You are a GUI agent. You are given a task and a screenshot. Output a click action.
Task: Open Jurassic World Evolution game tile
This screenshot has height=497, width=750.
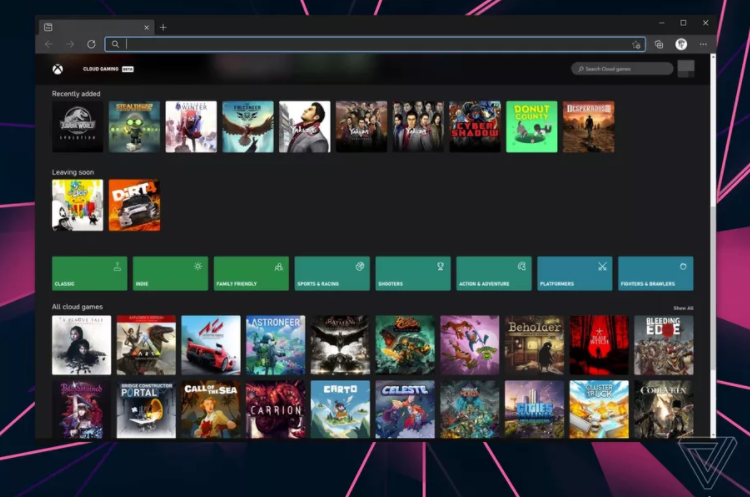(77, 127)
